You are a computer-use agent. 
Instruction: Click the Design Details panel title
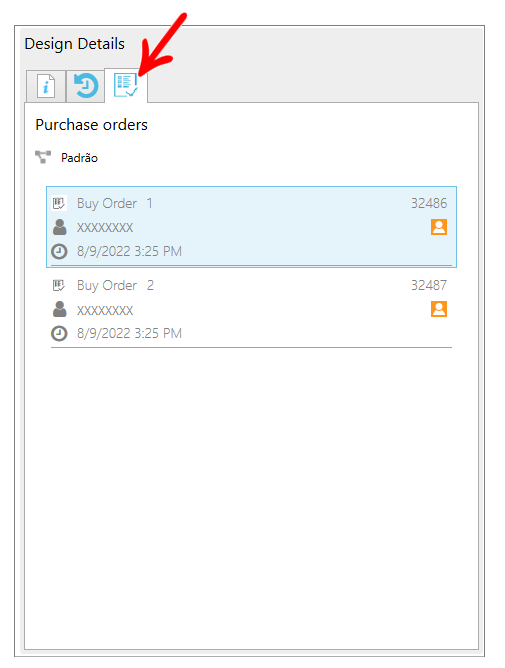tap(75, 44)
